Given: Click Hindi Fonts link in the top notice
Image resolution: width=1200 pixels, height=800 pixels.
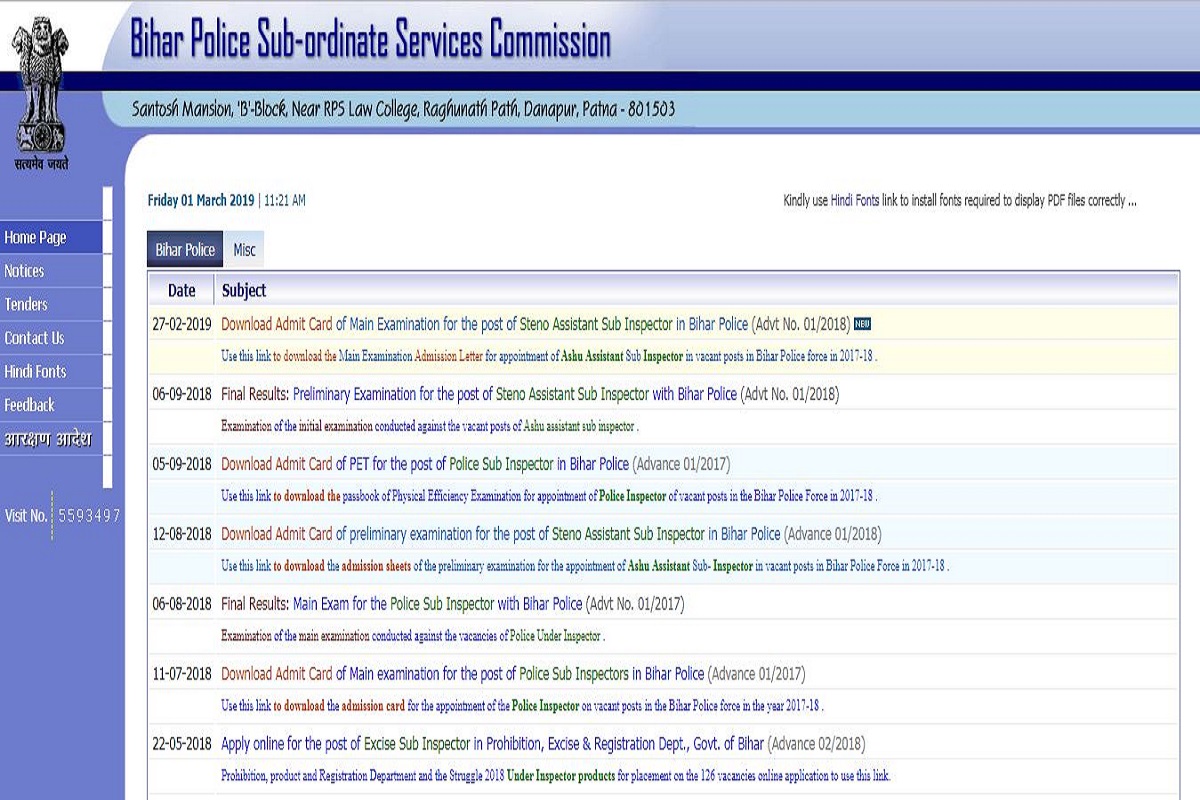Looking at the screenshot, I should [855, 201].
